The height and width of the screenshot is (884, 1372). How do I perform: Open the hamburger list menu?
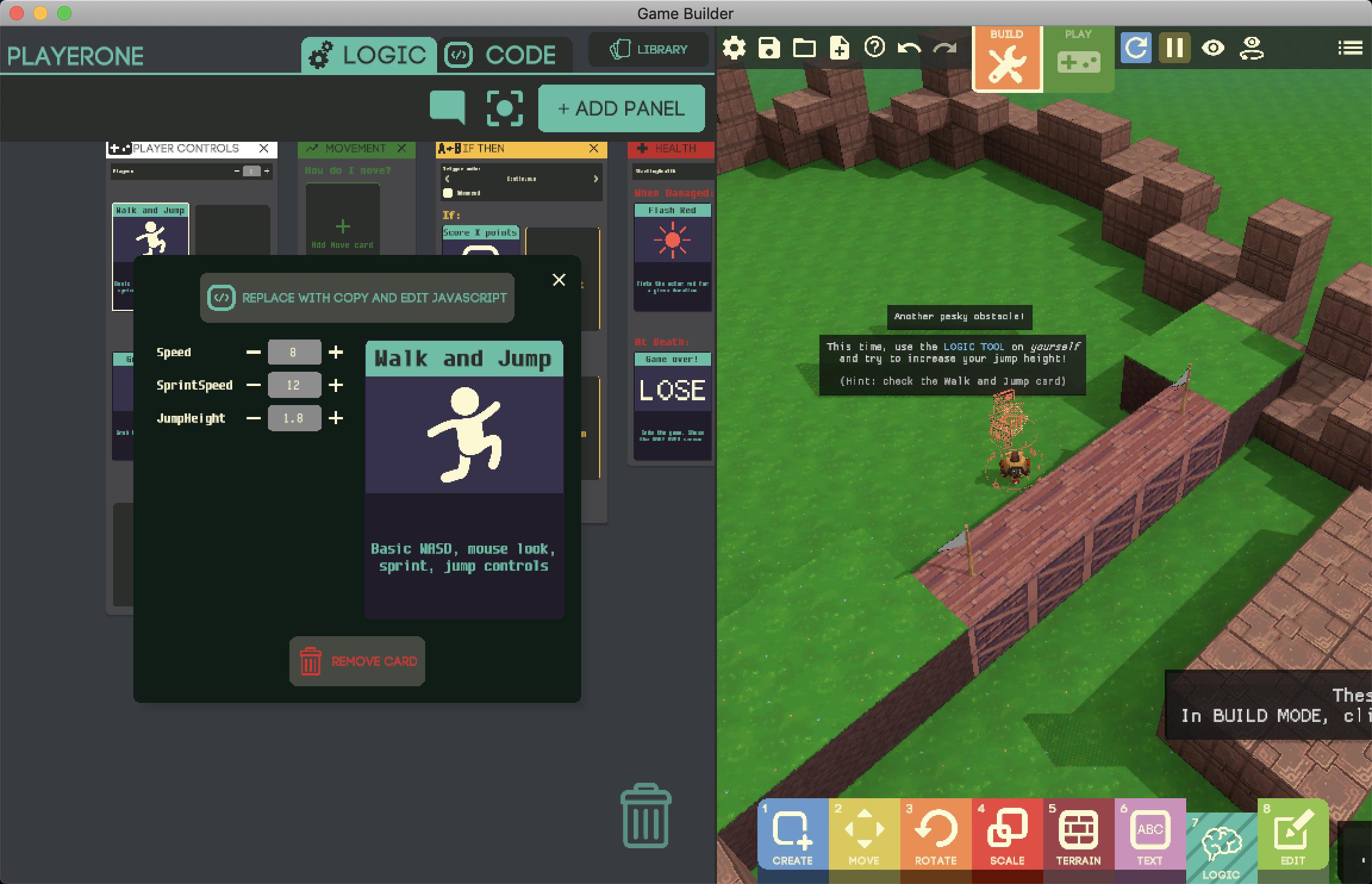tap(1350, 48)
